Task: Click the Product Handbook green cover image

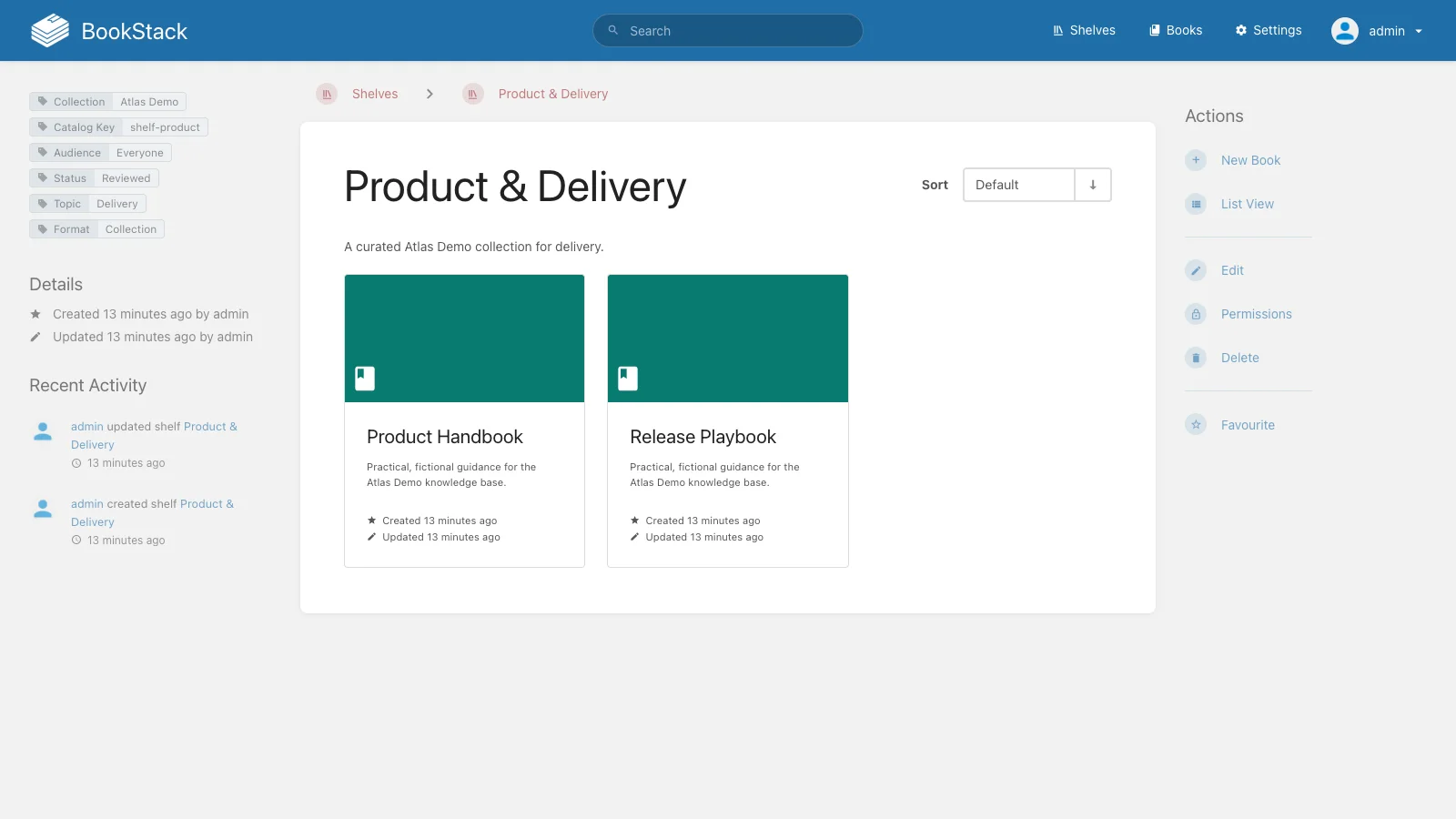Action: pyautogui.click(x=464, y=339)
